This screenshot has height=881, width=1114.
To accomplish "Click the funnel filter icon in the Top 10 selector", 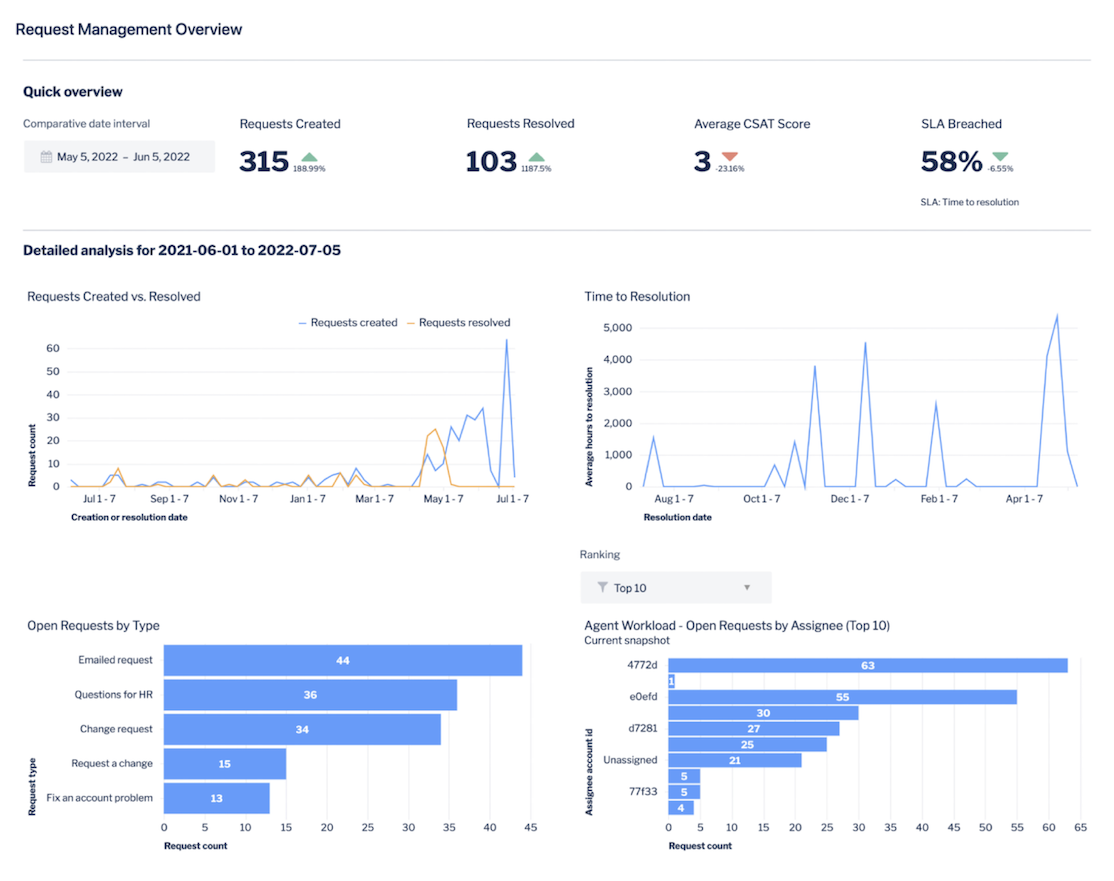I will click(x=601, y=587).
